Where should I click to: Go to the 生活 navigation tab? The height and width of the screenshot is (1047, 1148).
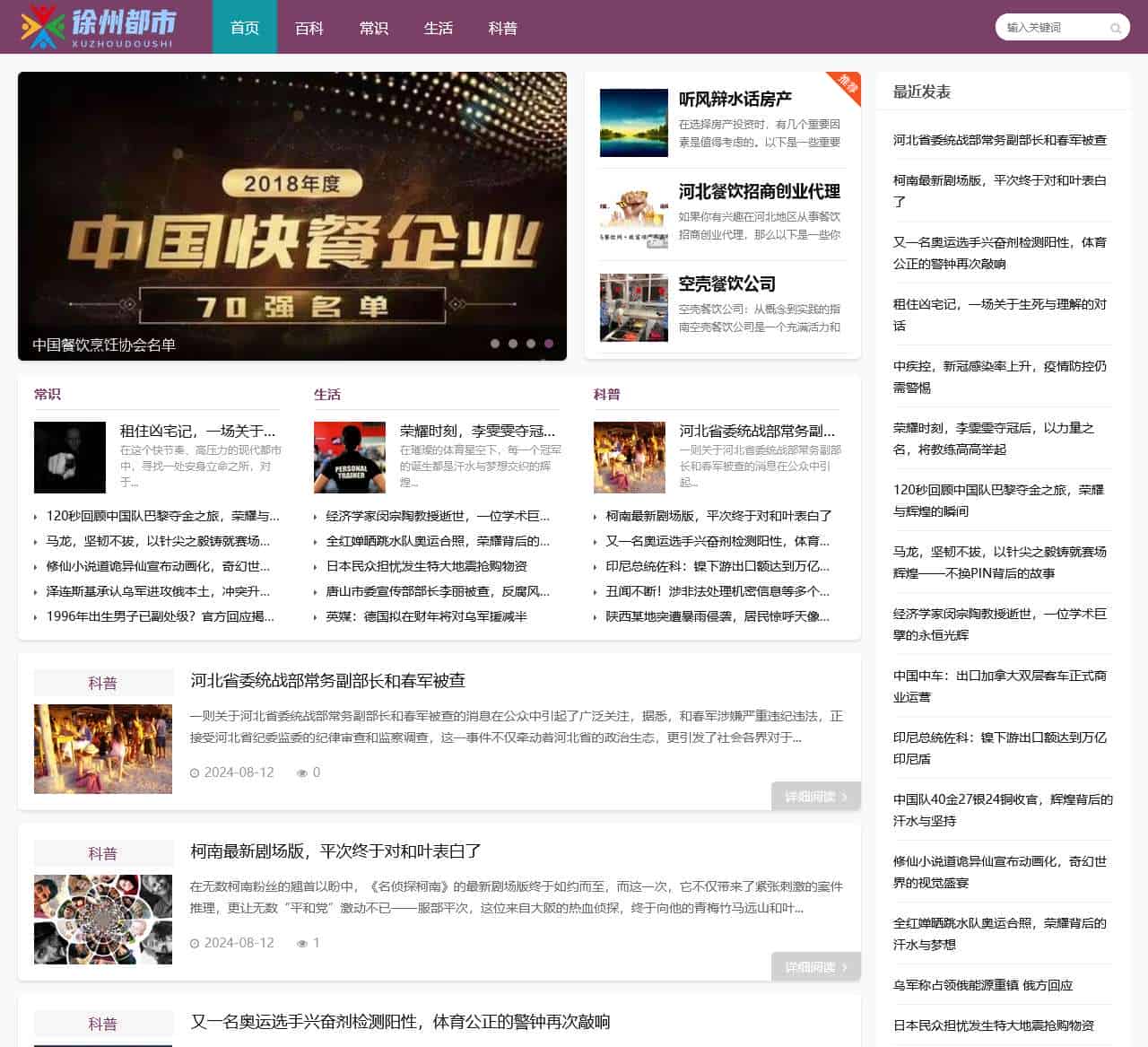tap(439, 28)
